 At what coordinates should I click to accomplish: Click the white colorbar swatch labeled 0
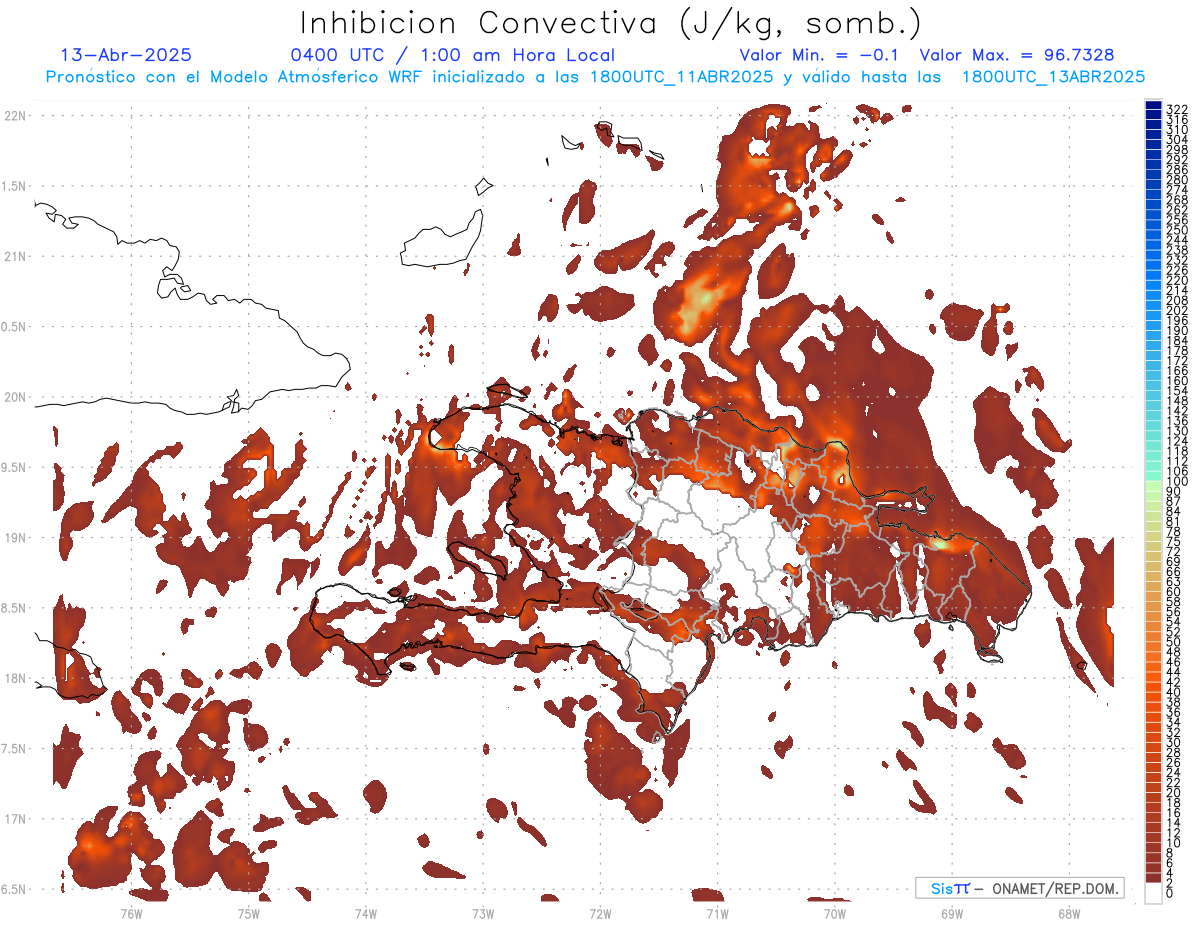click(x=1153, y=895)
